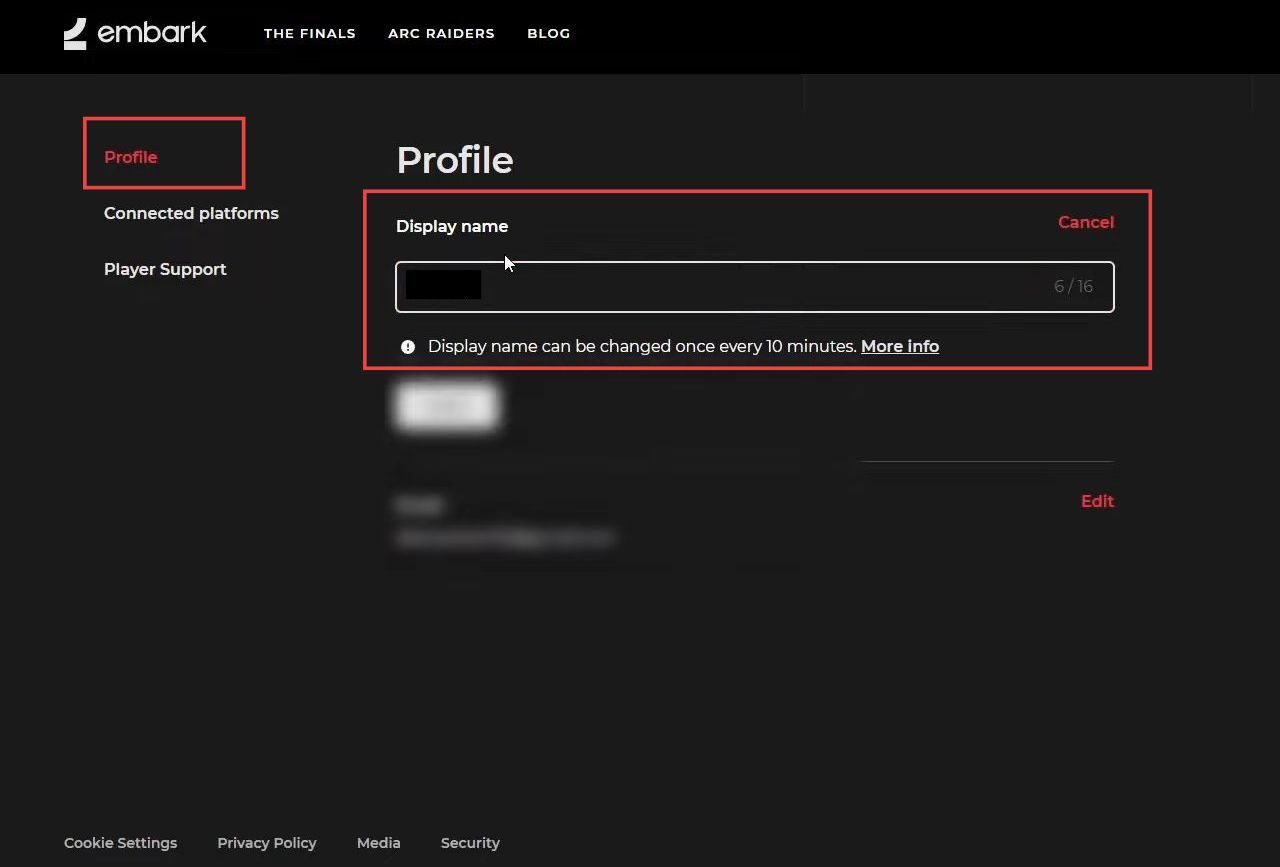Open THE FINALS from top navigation
This screenshot has width=1280, height=867.
pos(309,33)
